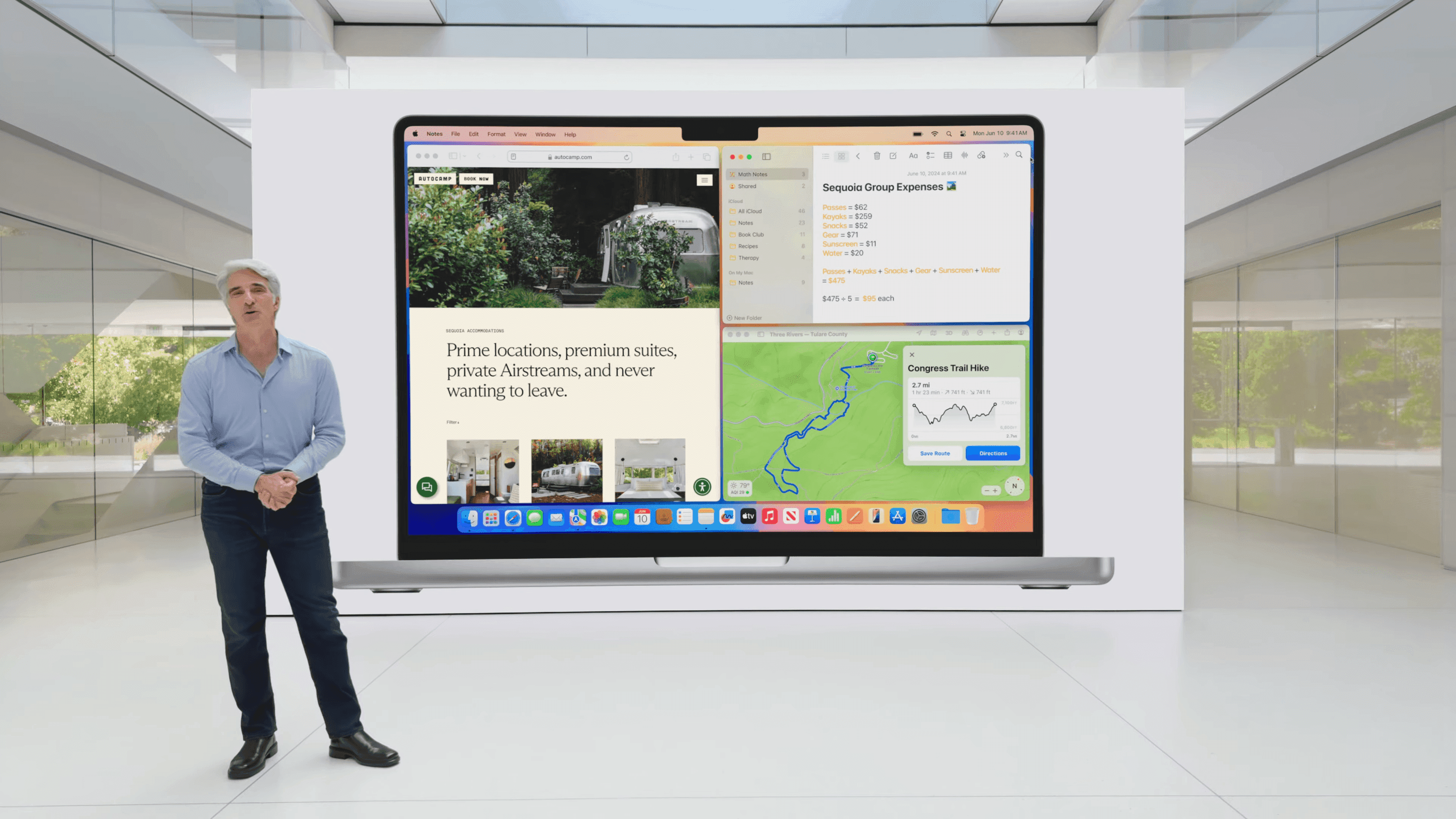Click the Safari browser icon in dock
This screenshot has width=1456, height=819.
coord(515,517)
